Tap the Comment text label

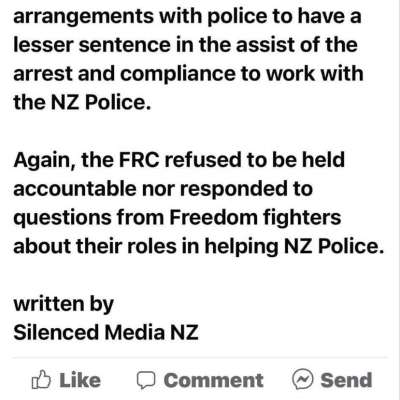pyautogui.click(x=214, y=380)
